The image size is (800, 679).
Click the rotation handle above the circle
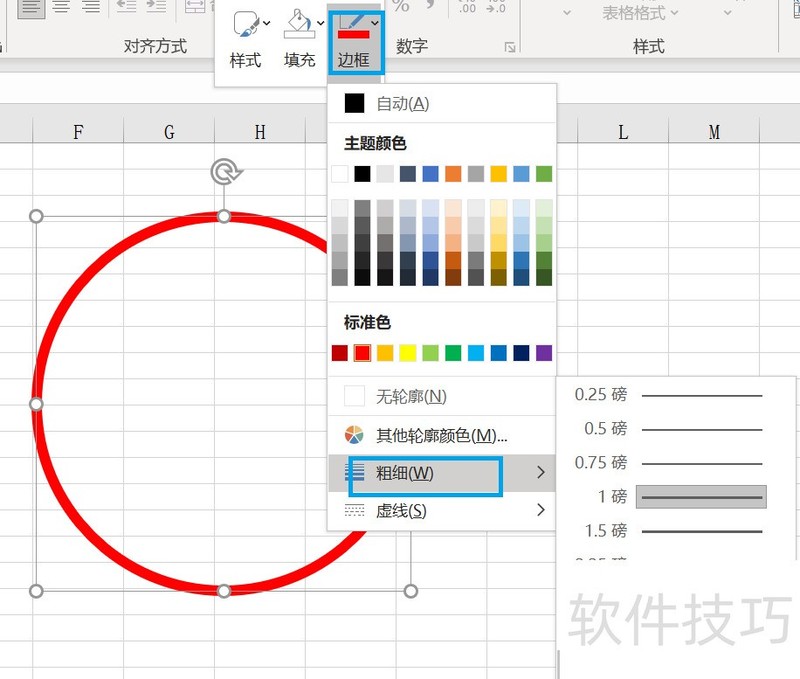225,172
